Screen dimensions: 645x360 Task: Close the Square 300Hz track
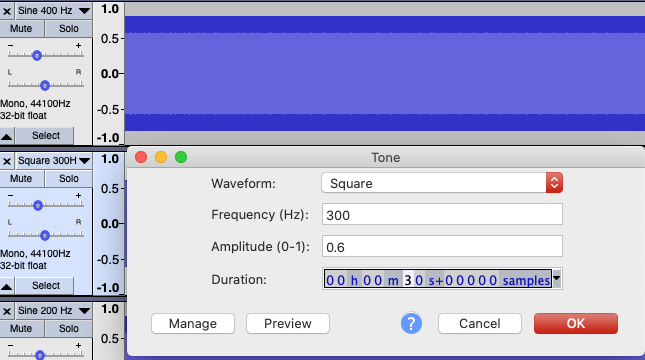click(7, 161)
